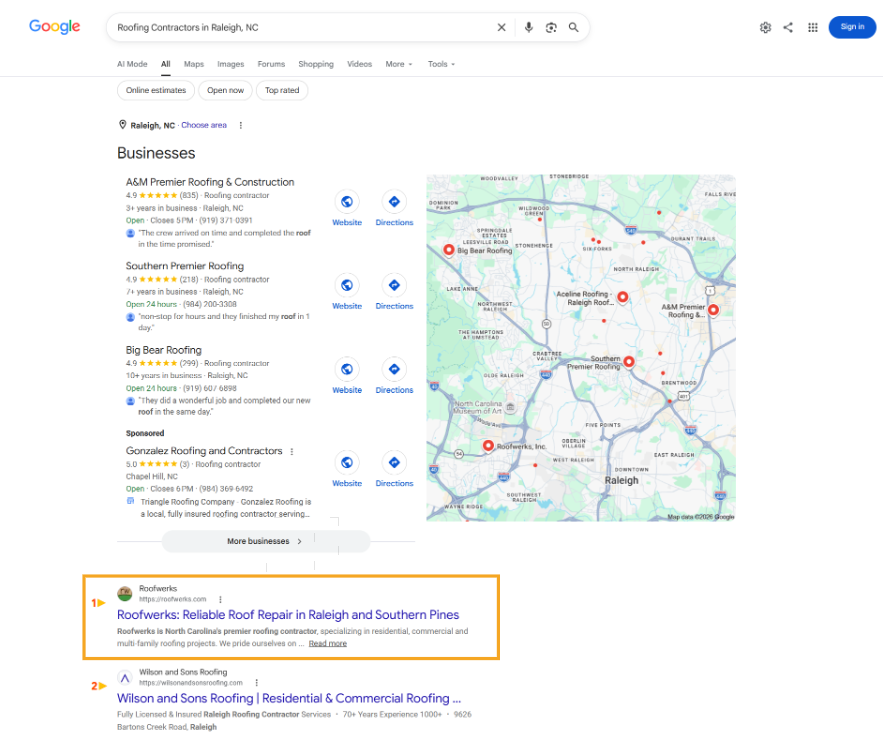Clear the search box with the X icon
This screenshot has width=883, height=736.
pyautogui.click(x=501, y=27)
